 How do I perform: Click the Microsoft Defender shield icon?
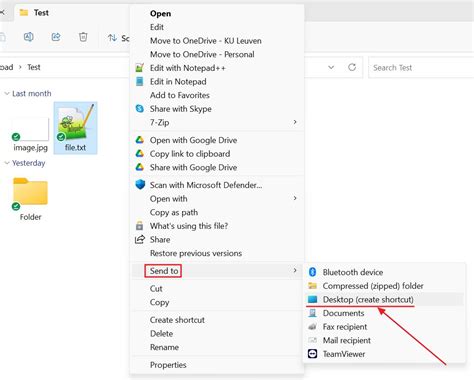(x=140, y=185)
